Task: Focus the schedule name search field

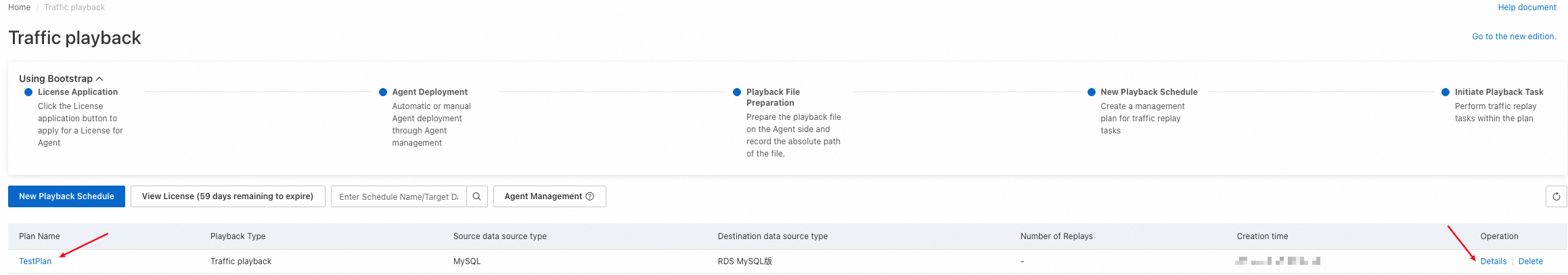Action: coord(399,196)
